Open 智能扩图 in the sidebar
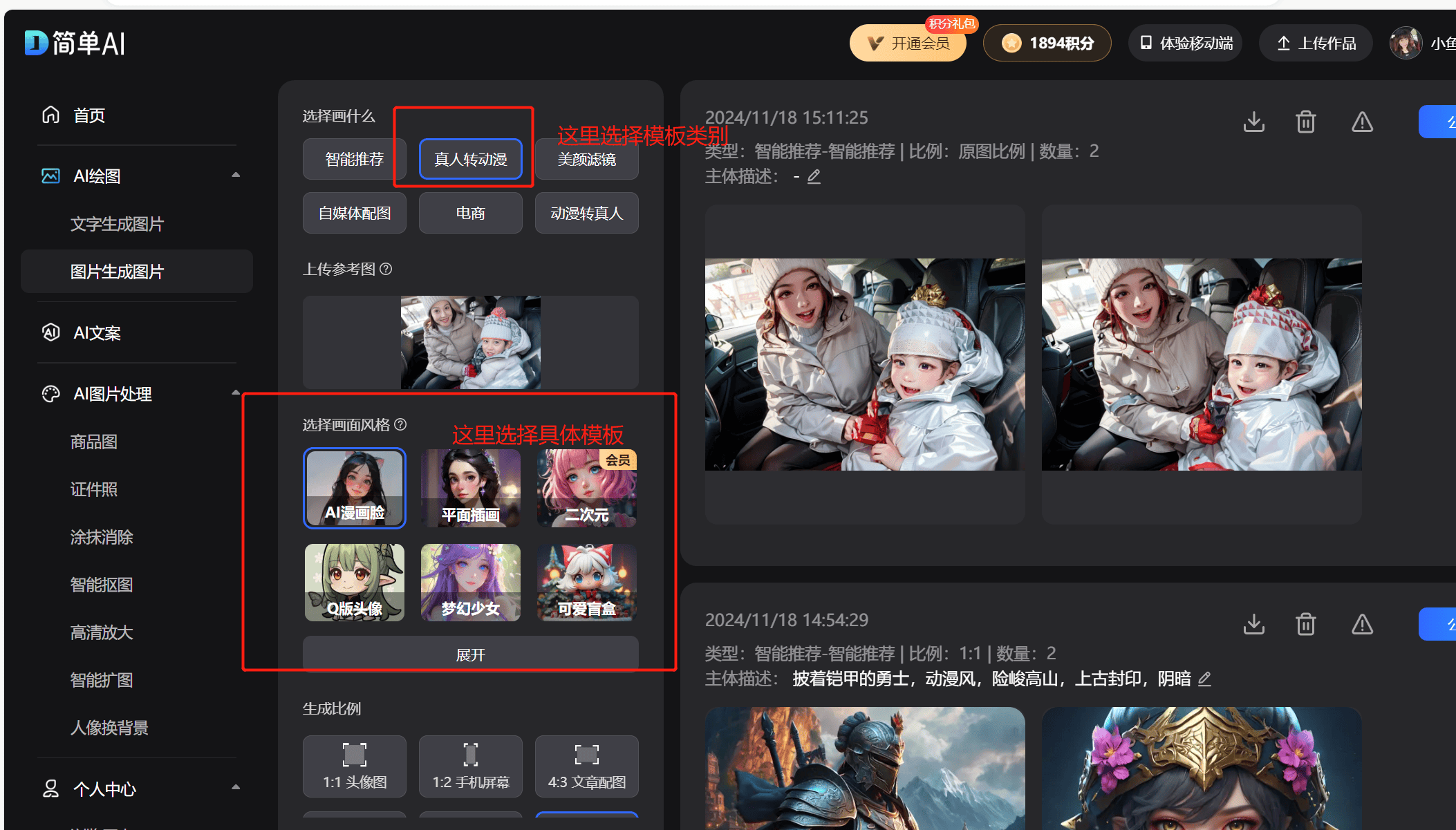The image size is (1456, 830). tap(102, 680)
